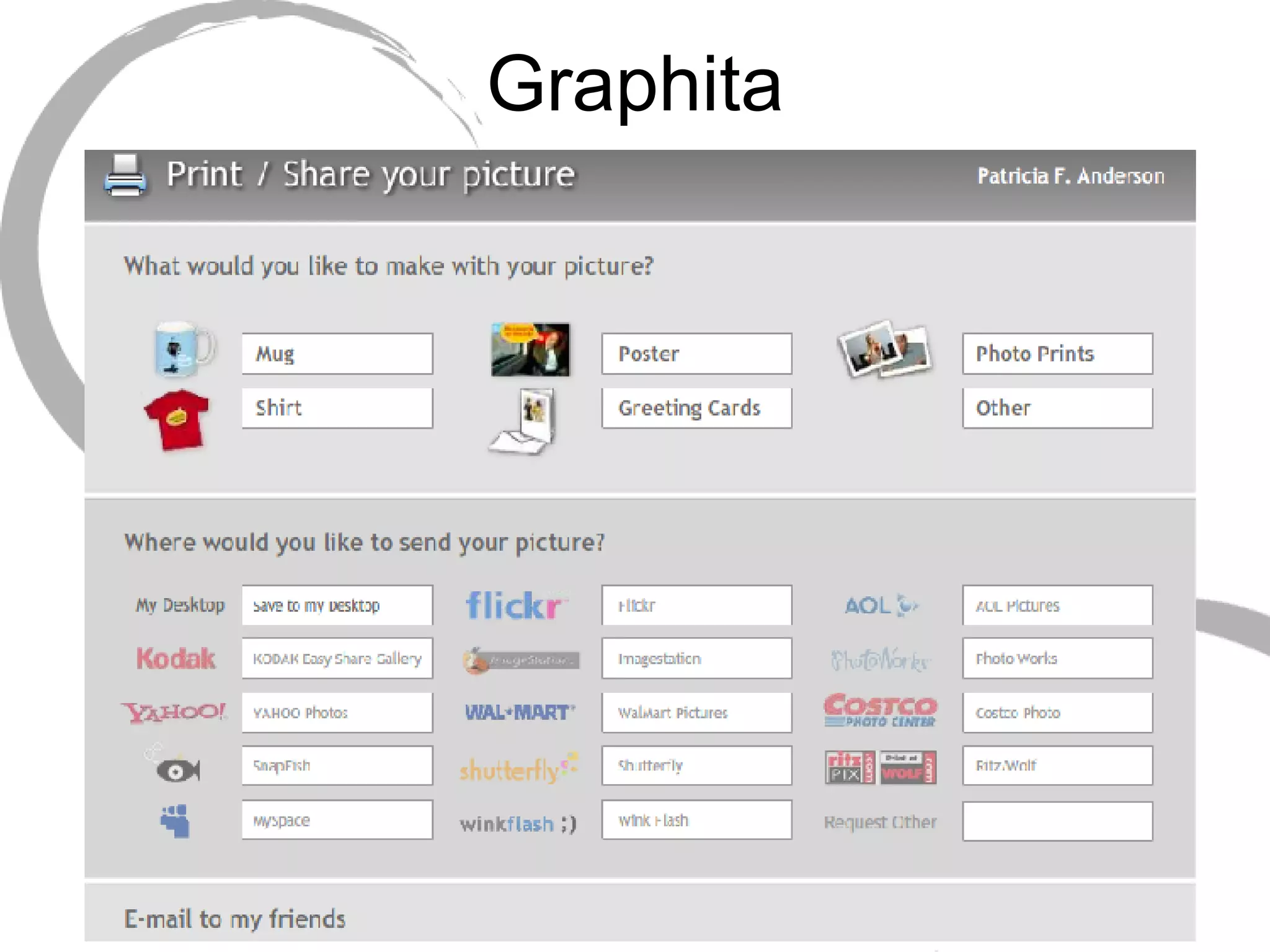1270x952 pixels.
Task: Click the printer icon in header
Action: click(x=125, y=175)
